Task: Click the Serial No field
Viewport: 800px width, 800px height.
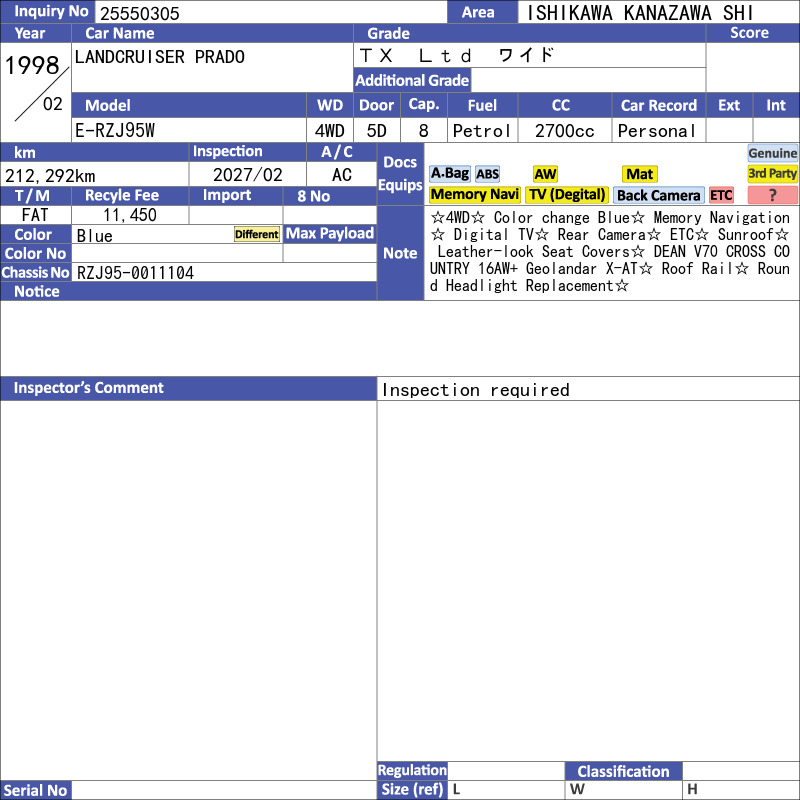Action: click(x=224, y=790)
